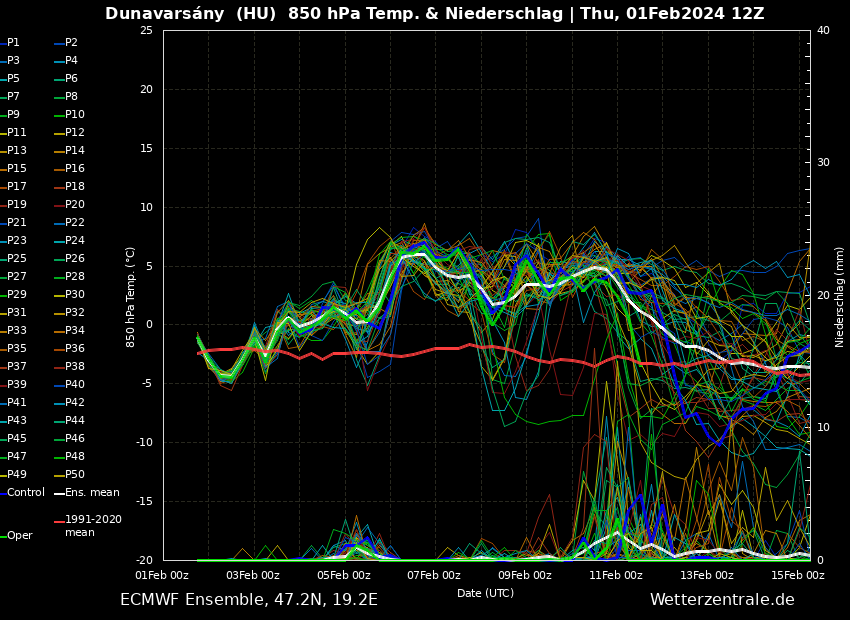
Task: Select the P38 legend entry
Action: click(75, 367)
